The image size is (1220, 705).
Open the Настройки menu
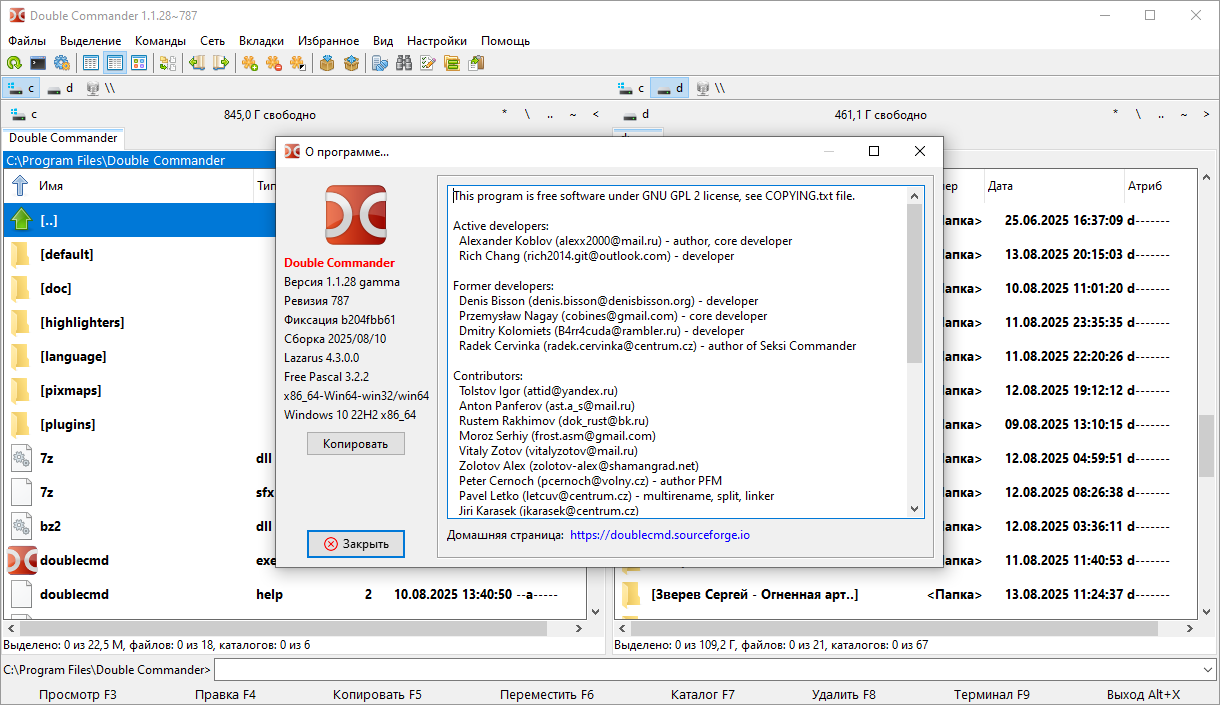tap(437, 41)
